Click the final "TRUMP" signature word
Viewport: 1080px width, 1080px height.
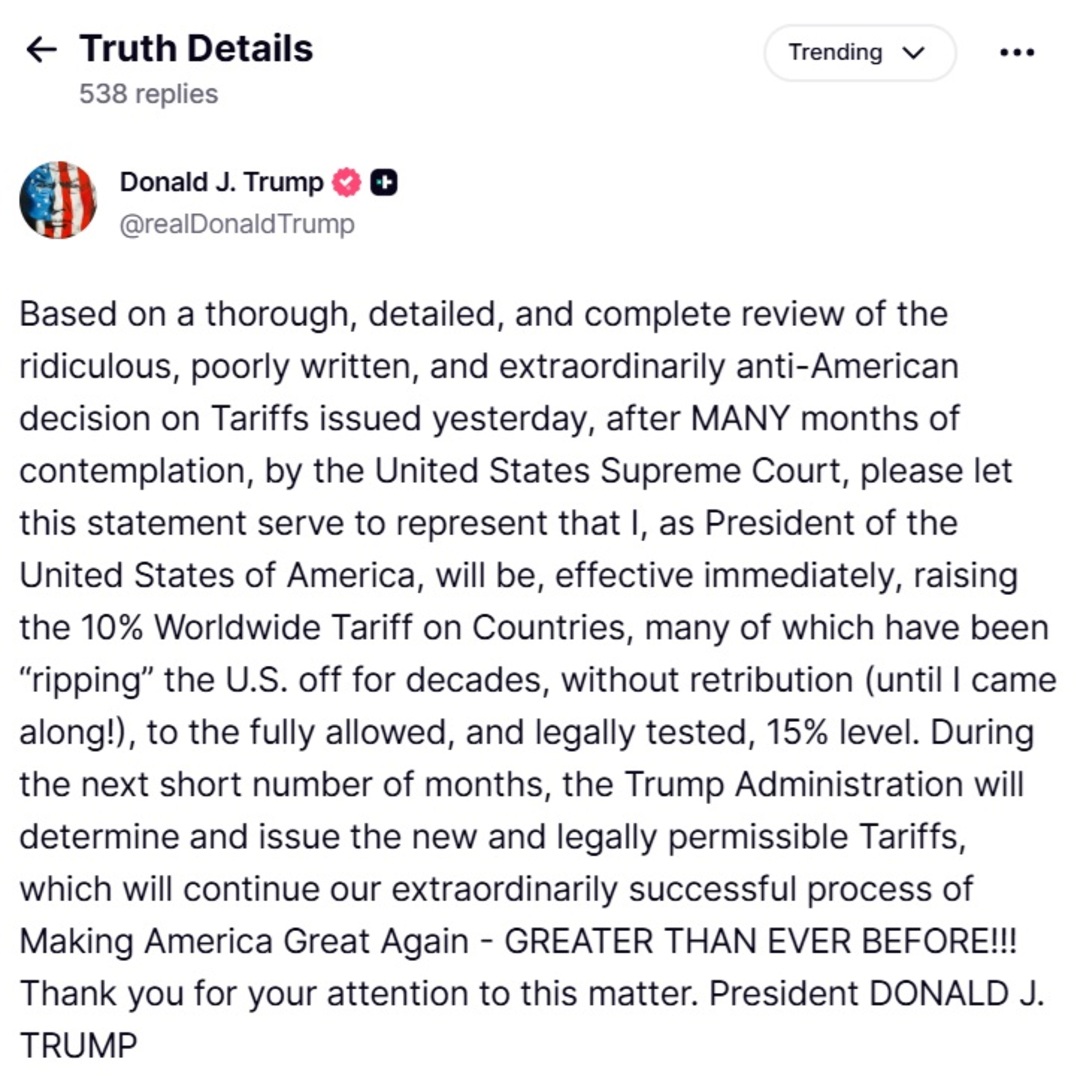tap(77, 1046)
